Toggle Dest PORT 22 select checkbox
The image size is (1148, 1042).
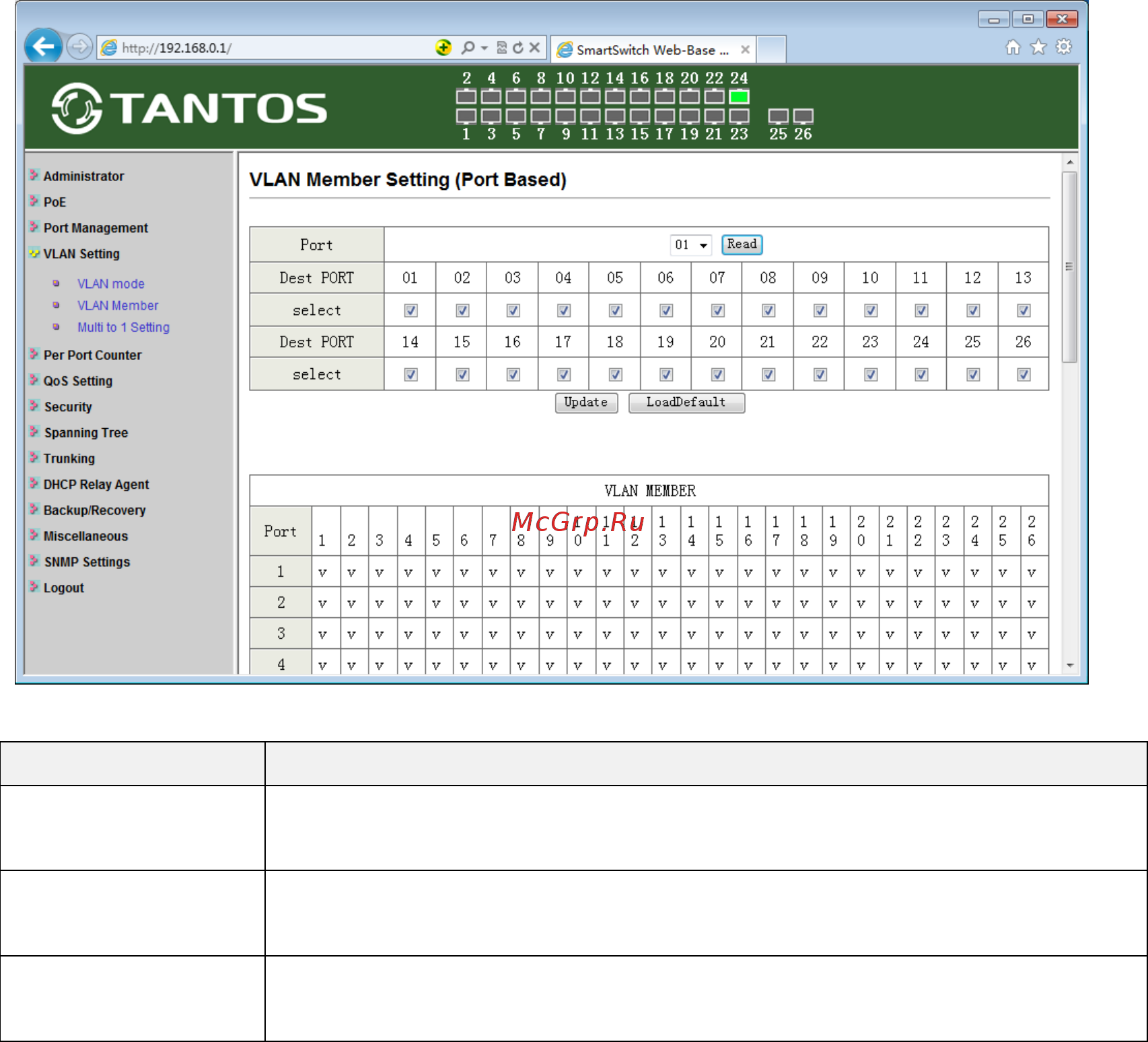(820, 374)
